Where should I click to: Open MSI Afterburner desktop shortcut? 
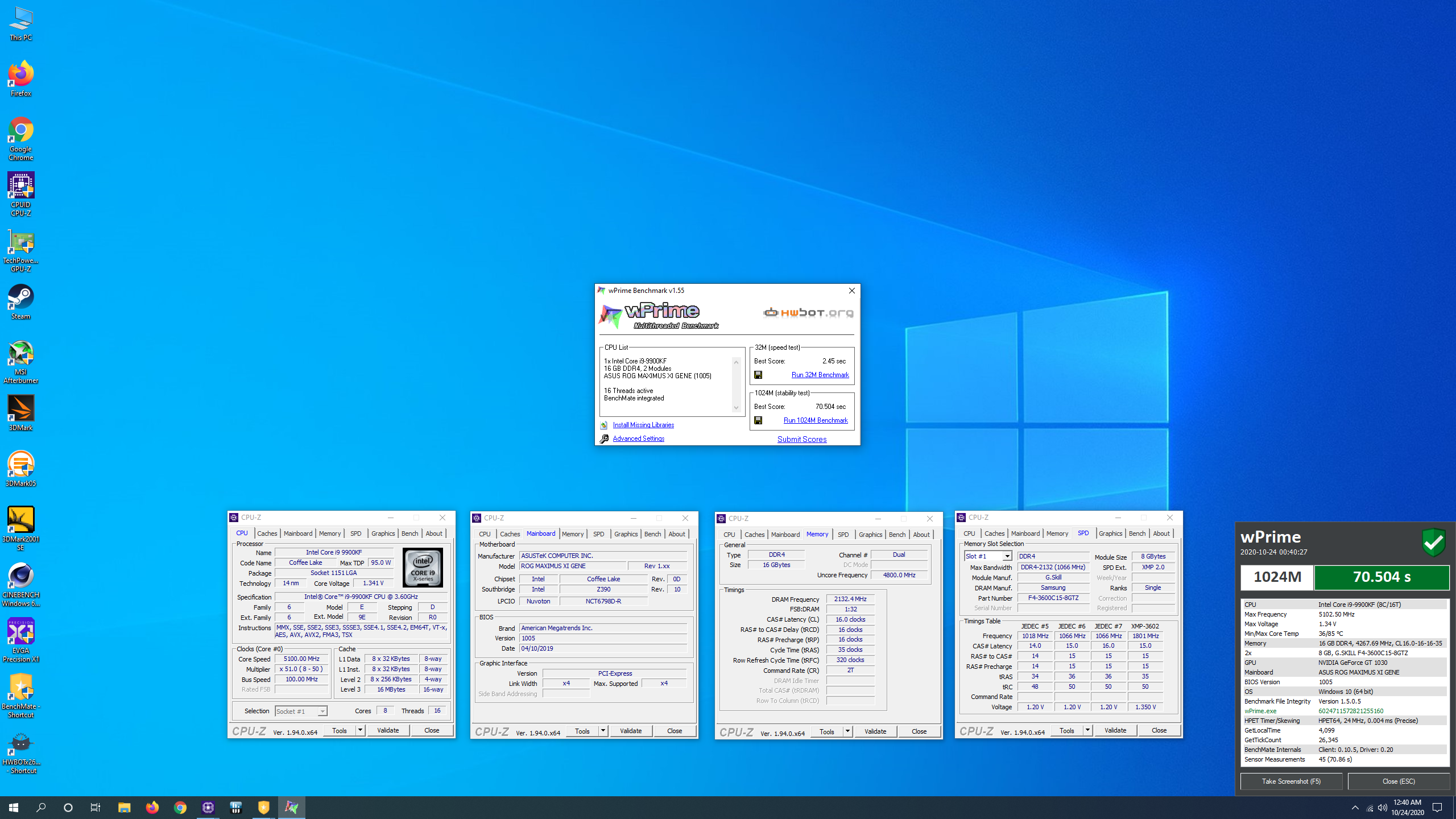pyautogui.click(x=20, y=362)
